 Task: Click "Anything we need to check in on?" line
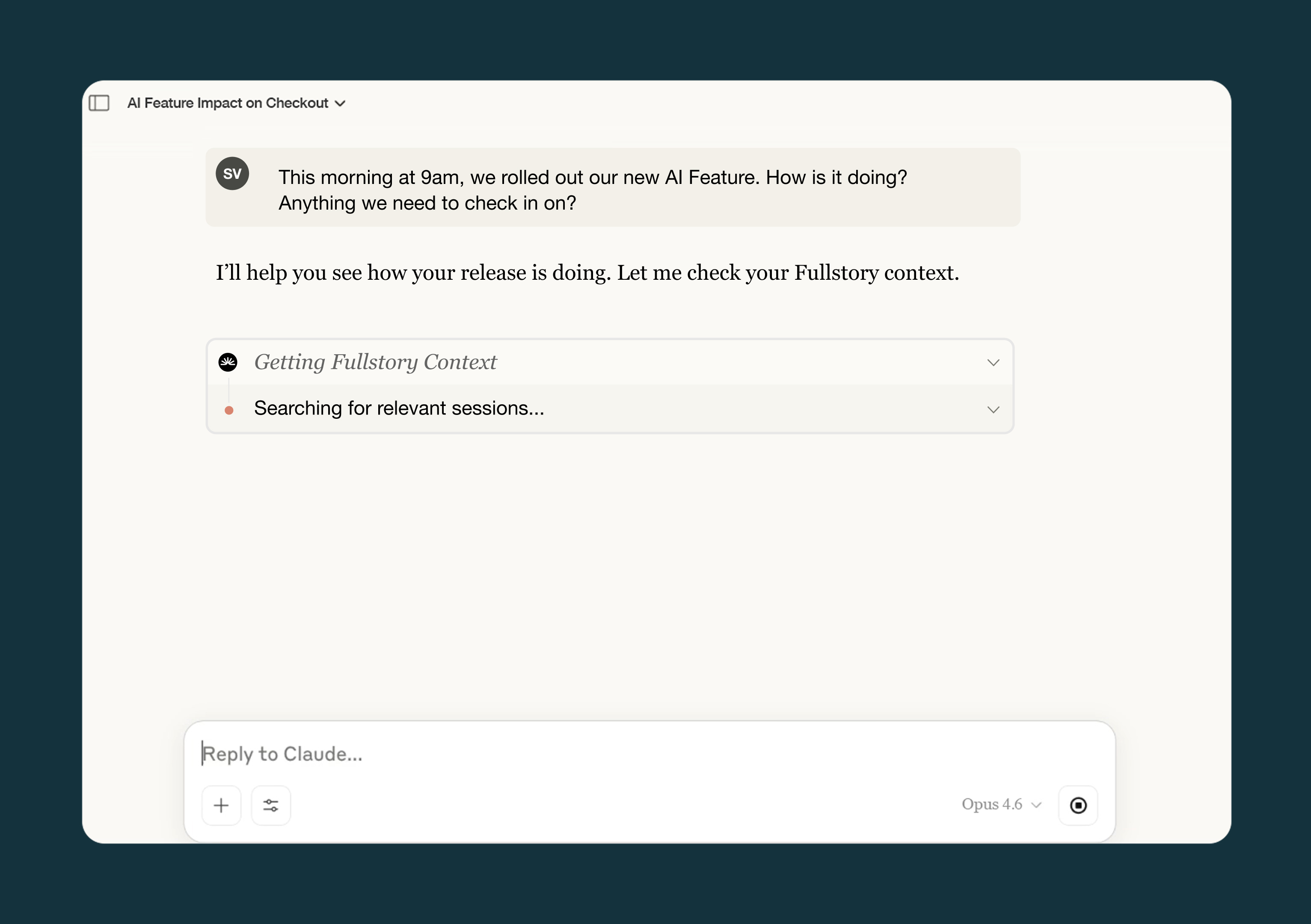(x=427, y=203)
